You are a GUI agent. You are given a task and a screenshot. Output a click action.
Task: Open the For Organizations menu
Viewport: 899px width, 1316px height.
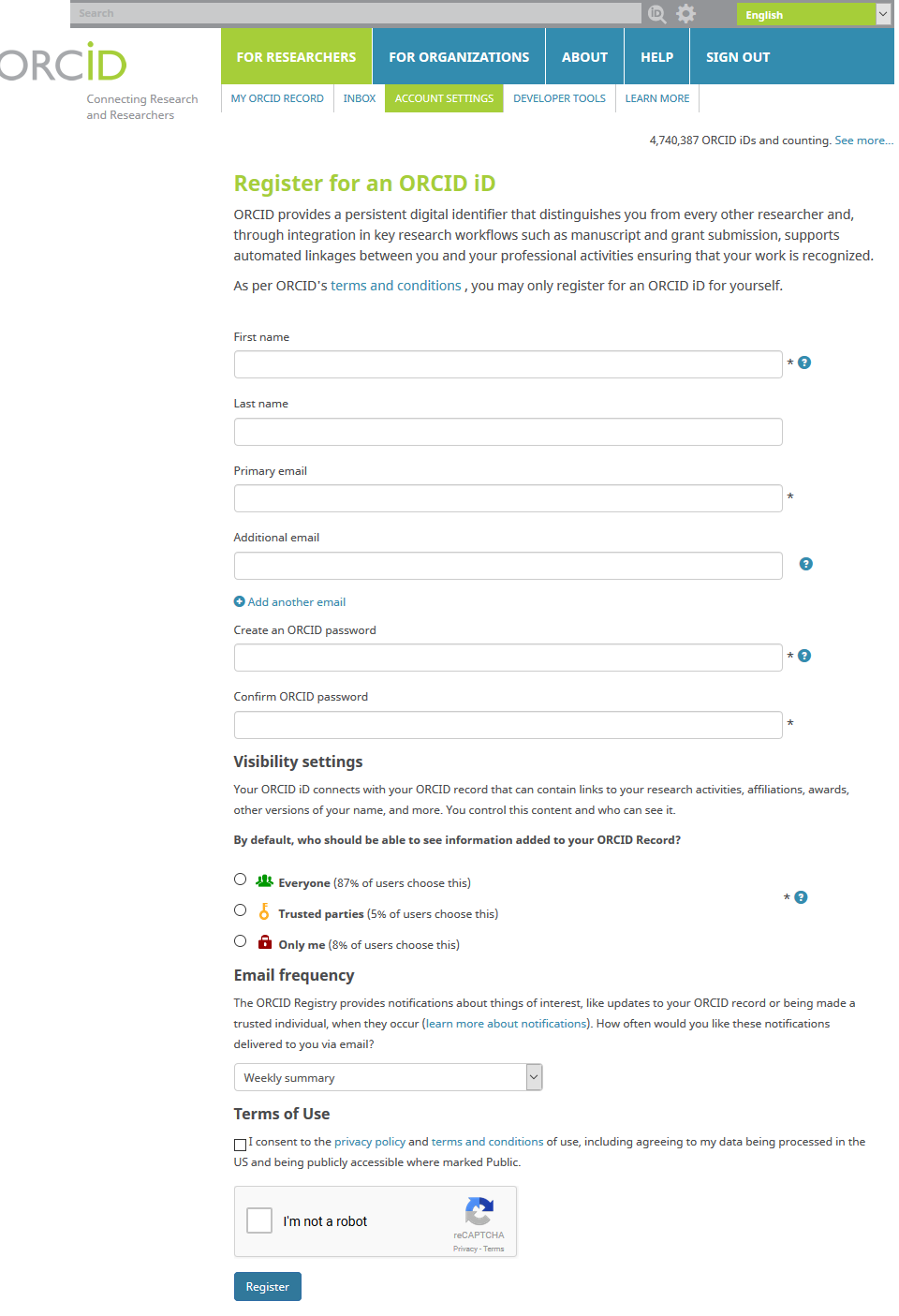click(x=459, y=57)
